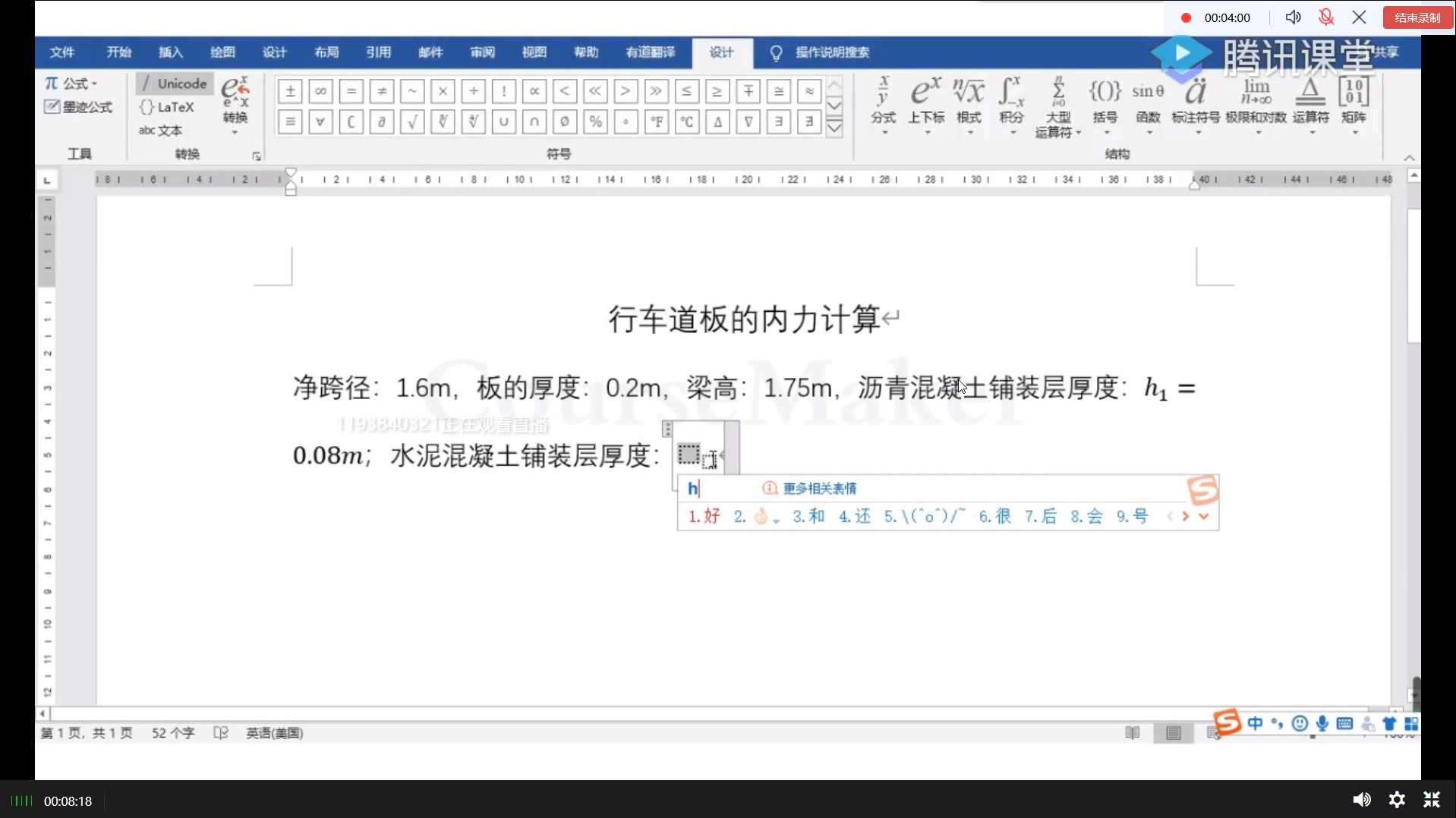This screenshot has width=1456, height=818.
Task: Open the File tab
Action: tap(62, 52)
